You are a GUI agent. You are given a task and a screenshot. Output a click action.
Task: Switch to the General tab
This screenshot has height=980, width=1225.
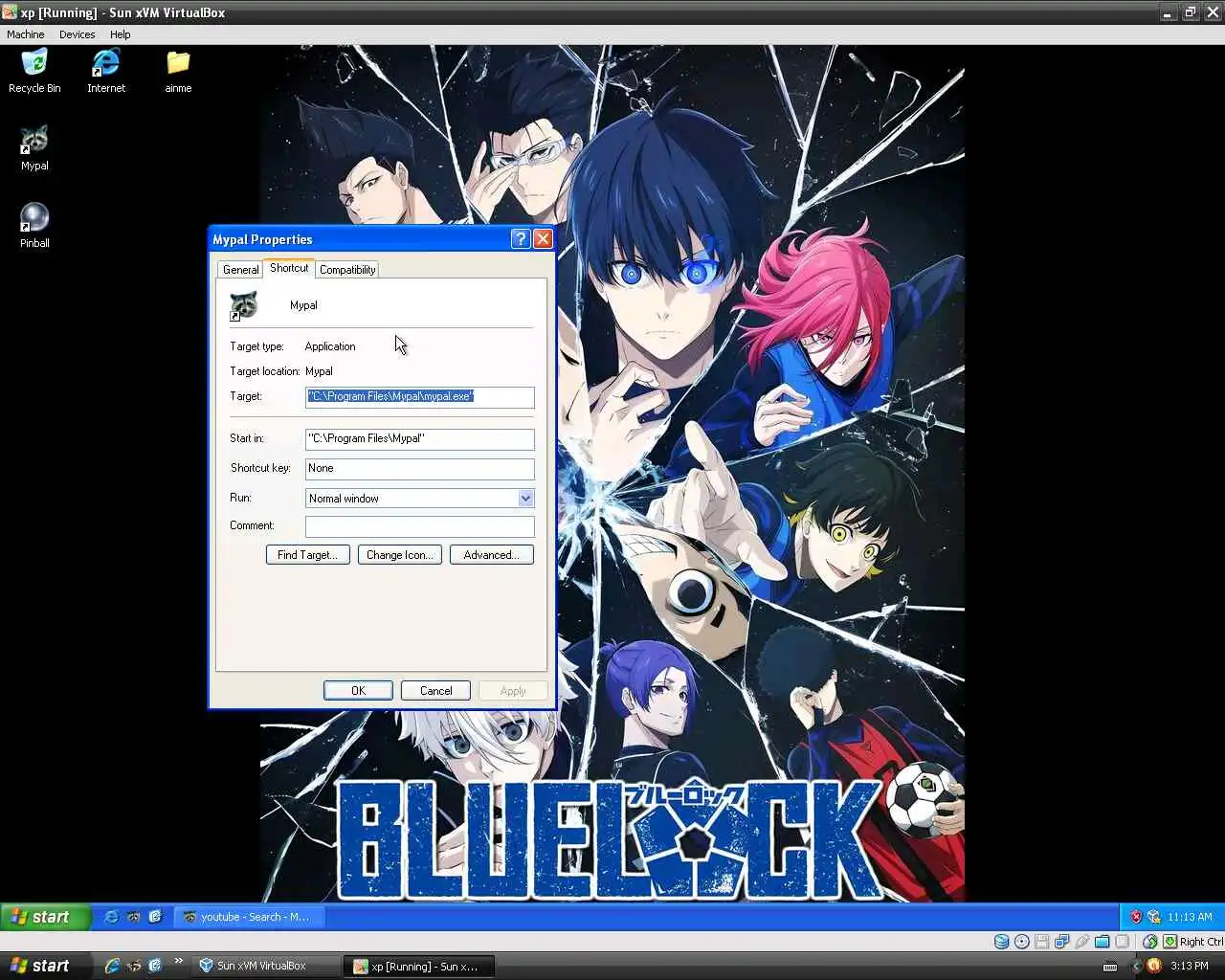click(x=240, y=270)
